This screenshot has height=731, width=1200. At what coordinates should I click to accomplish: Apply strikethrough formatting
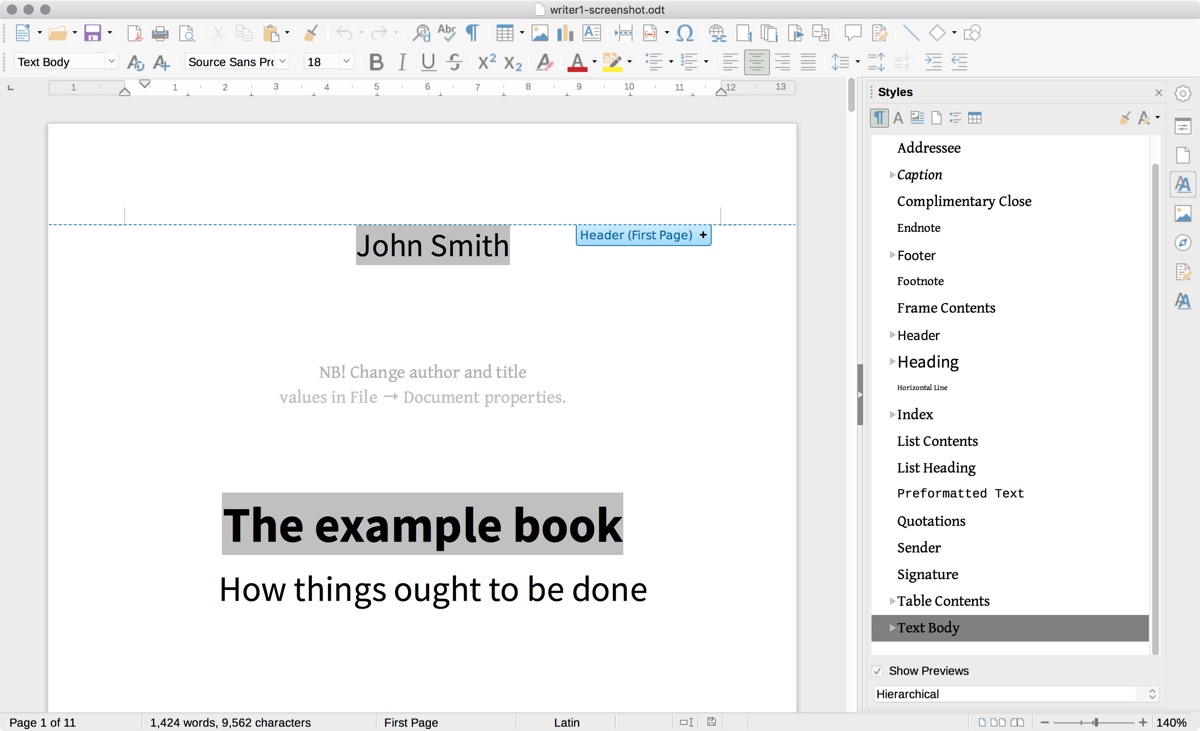(x=454, y=62)
